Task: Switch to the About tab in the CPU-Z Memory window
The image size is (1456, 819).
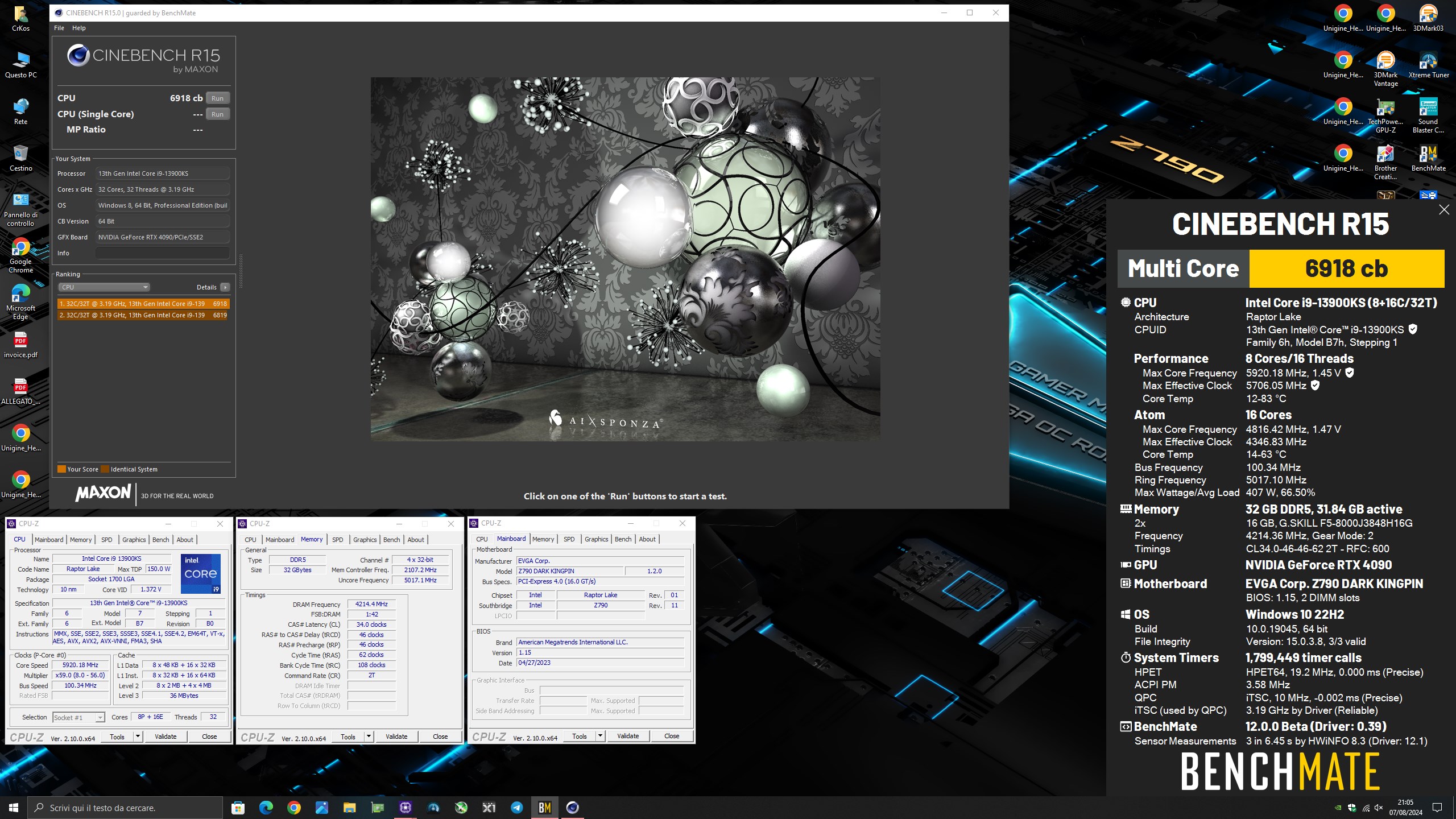Action: [416, 540]
